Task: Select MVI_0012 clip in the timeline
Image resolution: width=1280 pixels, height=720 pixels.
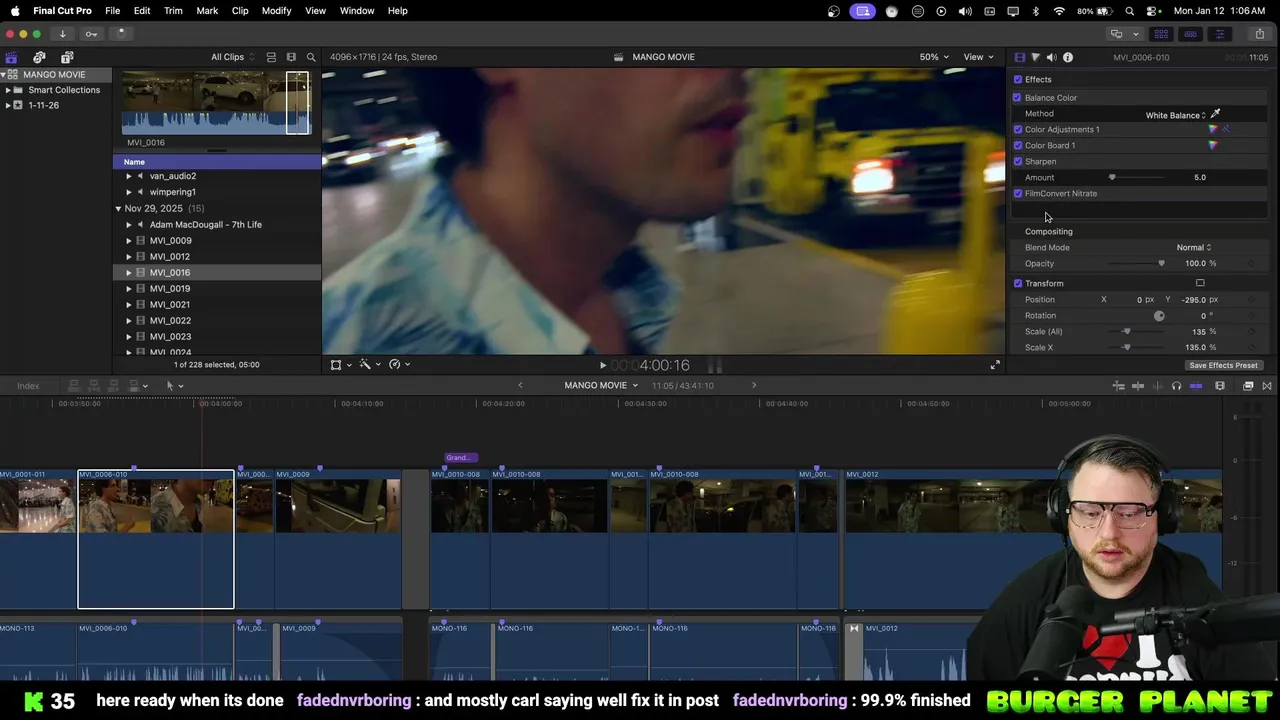Action: coord(1034,540)
